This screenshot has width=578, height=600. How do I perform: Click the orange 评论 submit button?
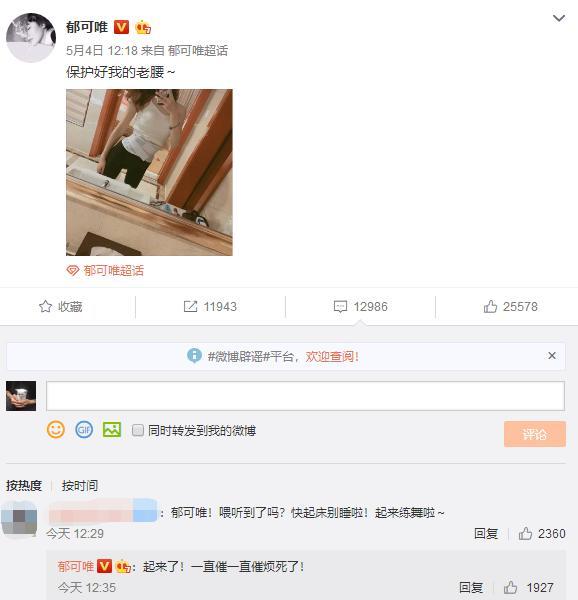tap(535, 434)
